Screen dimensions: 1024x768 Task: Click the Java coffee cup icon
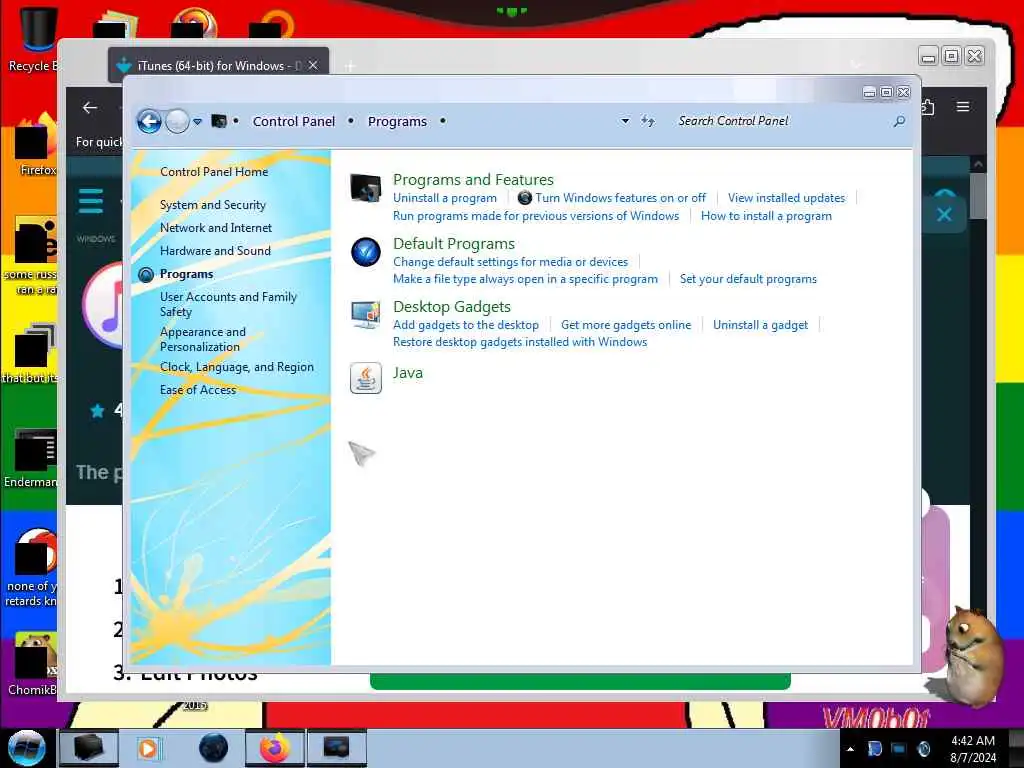[366, 377]
